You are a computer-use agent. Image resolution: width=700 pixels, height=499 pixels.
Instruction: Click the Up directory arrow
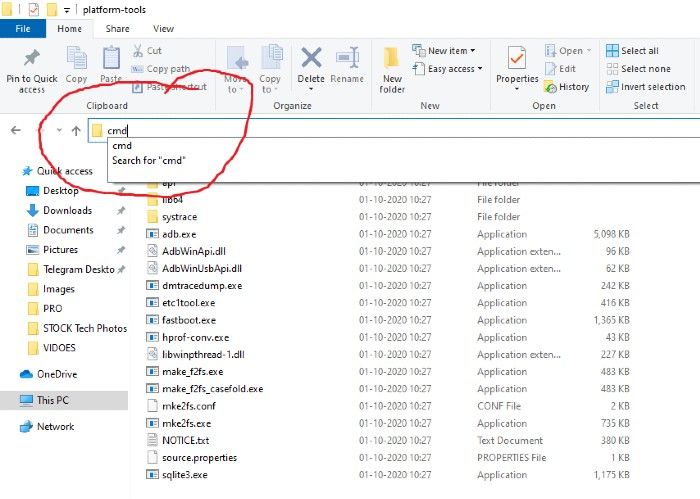[x=76, y=130]
